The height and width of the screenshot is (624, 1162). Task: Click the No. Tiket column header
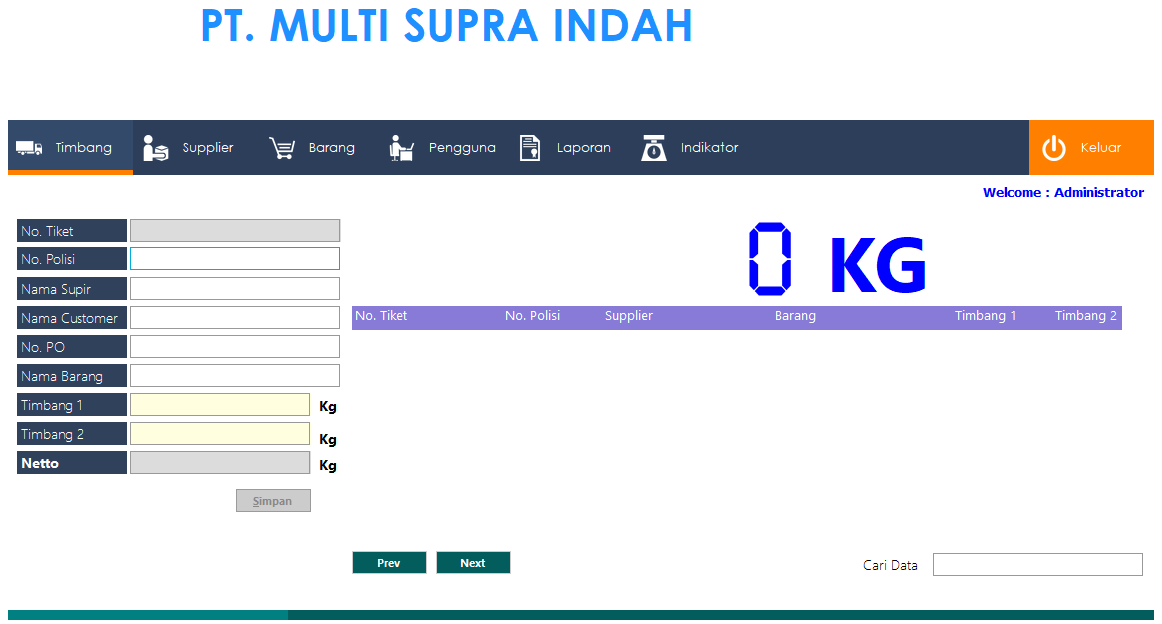(381, 316)
